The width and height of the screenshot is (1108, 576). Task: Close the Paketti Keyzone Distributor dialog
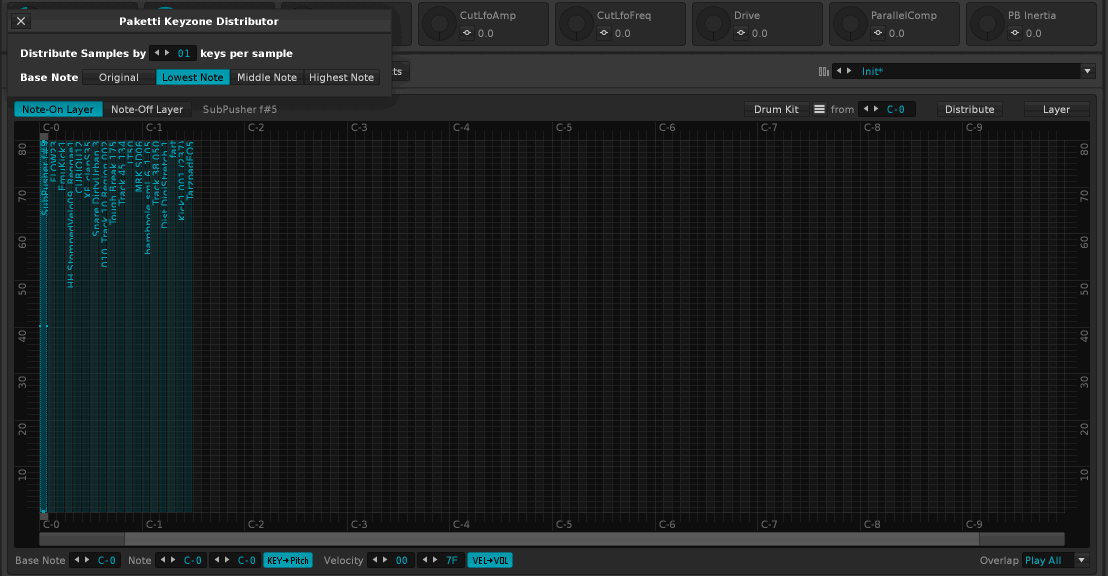pyautogui.click(x=21, y=21)
